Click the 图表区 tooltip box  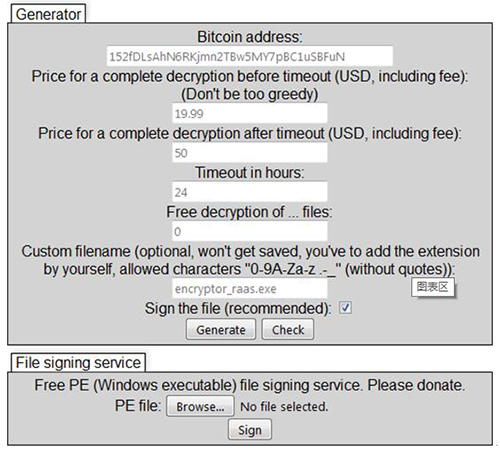(433, 287)
